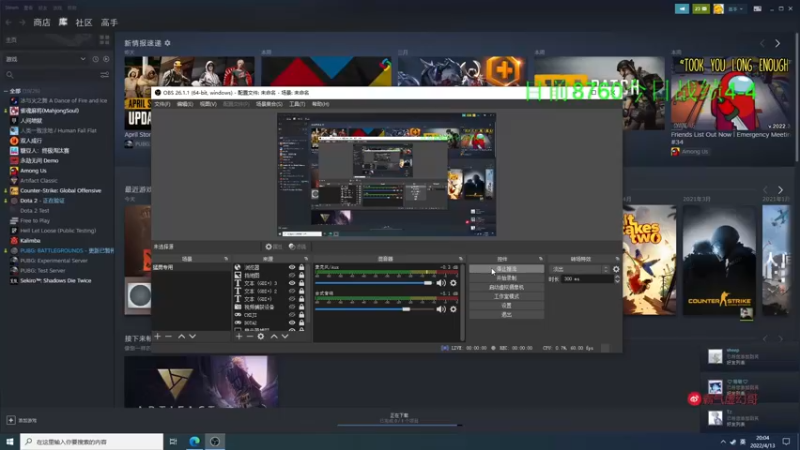This screenshot has height=450, width=800.
Task: Toggle visibility of 文本 (GDI+) 3 source
Action: point(292,283)
